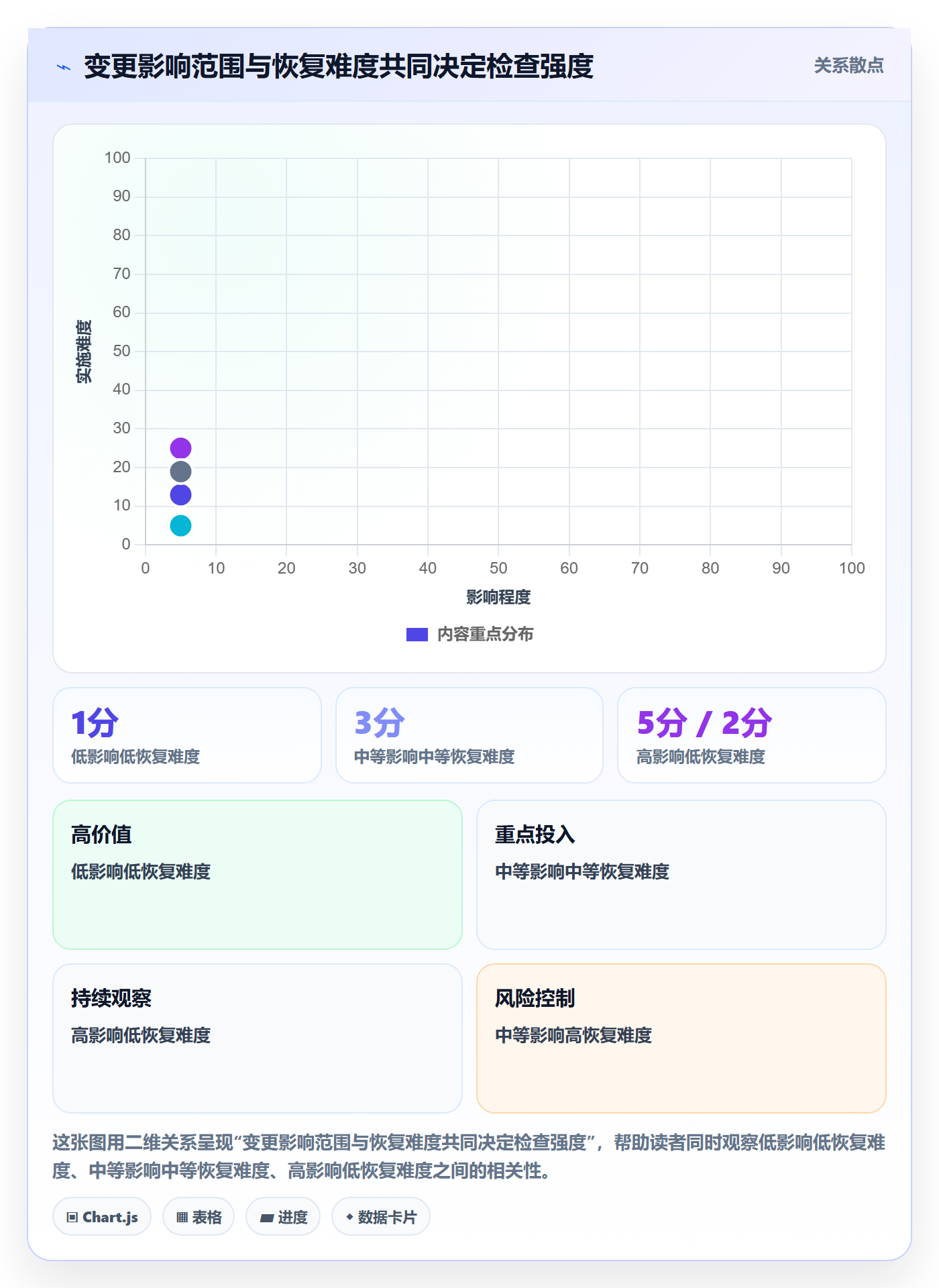Screen dimensions: 939x1288
Task: Select the indigo scatter point on chart
Action: [x=180, y=495]
